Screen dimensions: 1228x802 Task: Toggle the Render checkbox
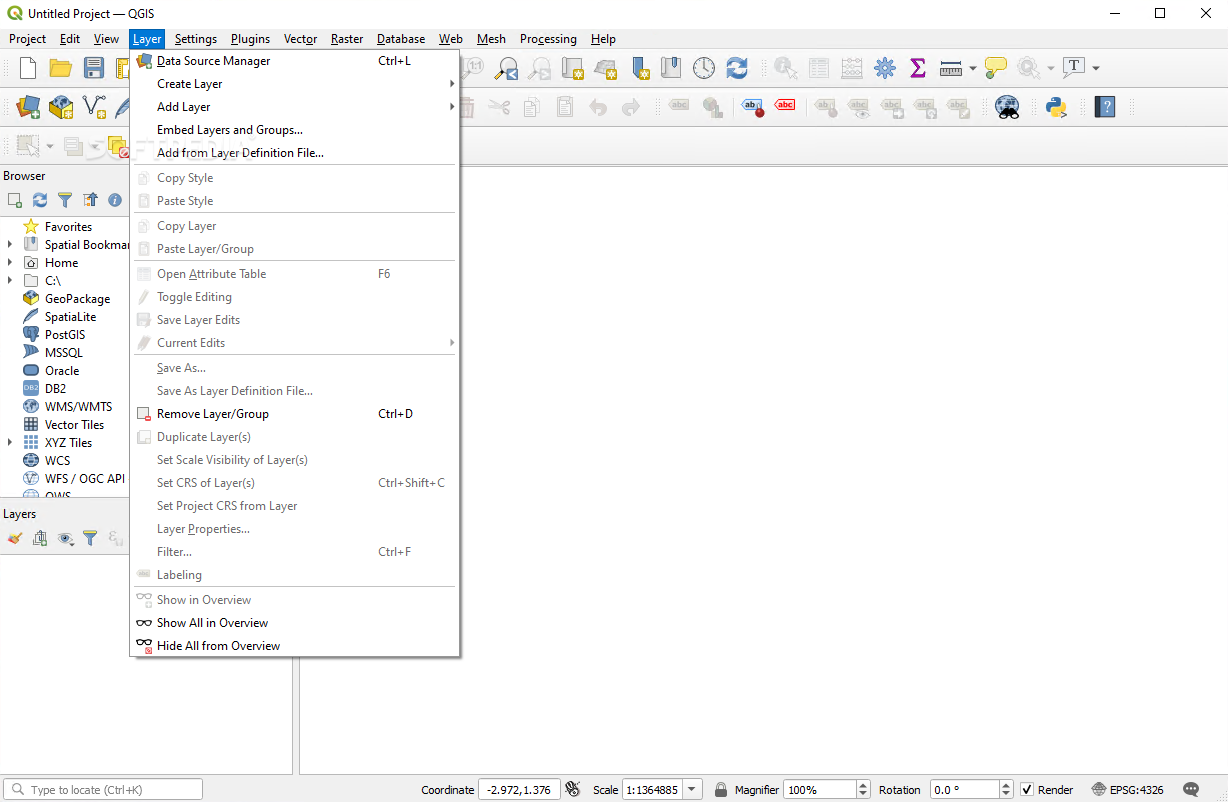(x=1027, y=789)
